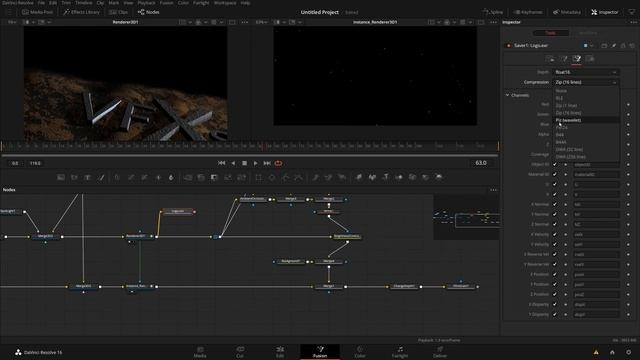Open Project Manager home icon

point(612,352)
